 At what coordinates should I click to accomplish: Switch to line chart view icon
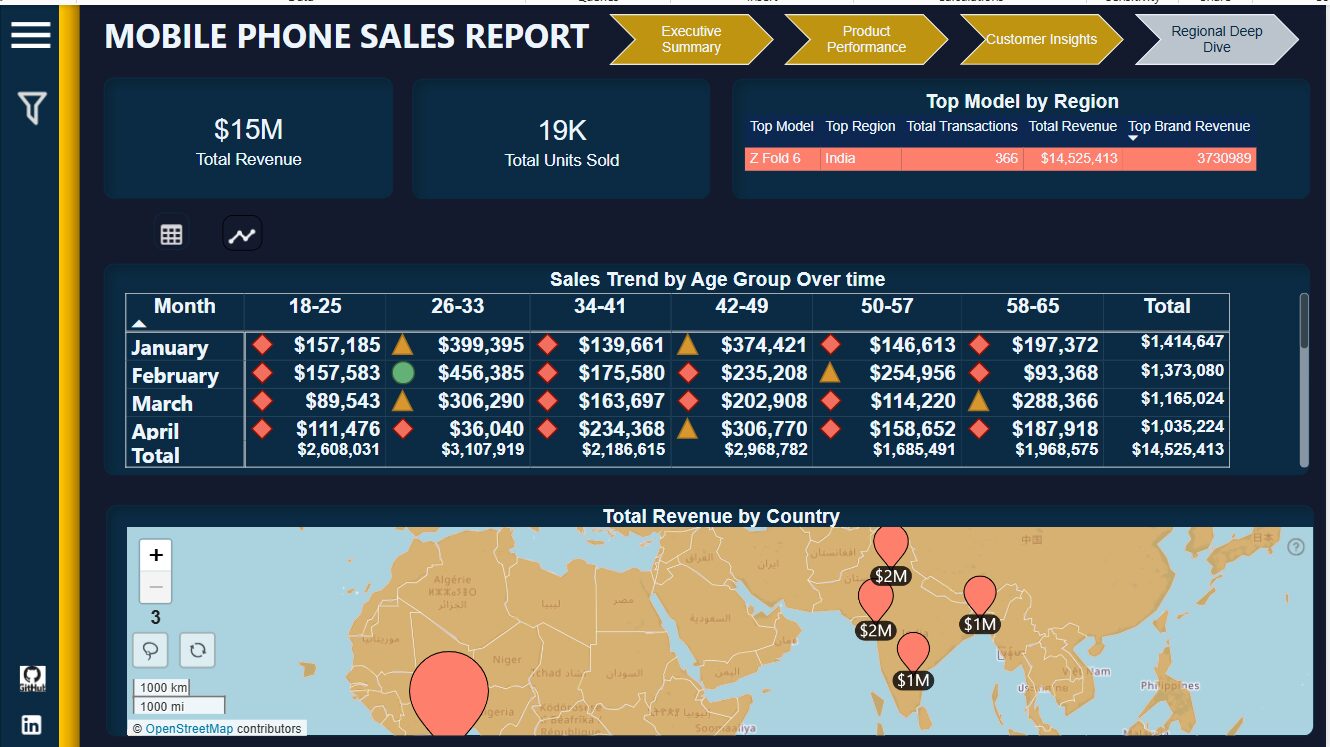pos(242,234)
